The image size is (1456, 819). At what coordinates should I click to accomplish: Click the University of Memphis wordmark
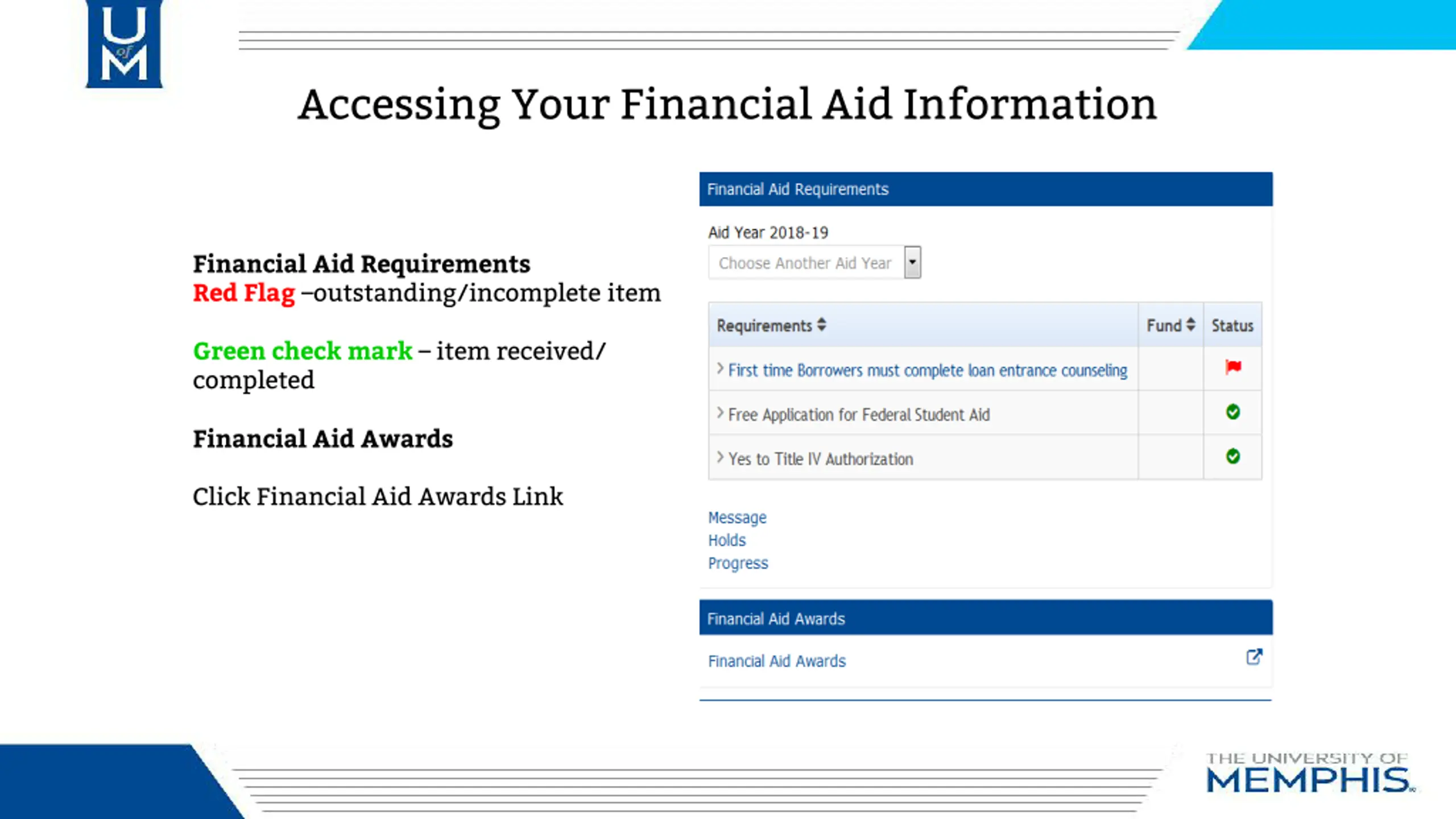click(1309, 773)
